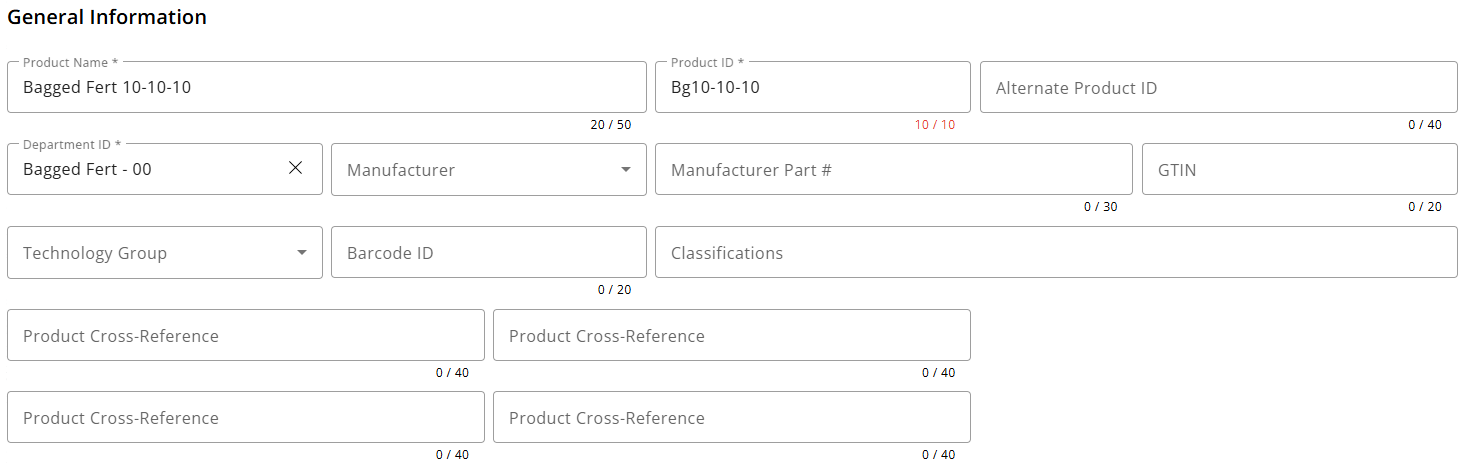Screen dimensions: 1476x469
Task: Clear the Department ID selection with X
Action: [x=296, y=168]
